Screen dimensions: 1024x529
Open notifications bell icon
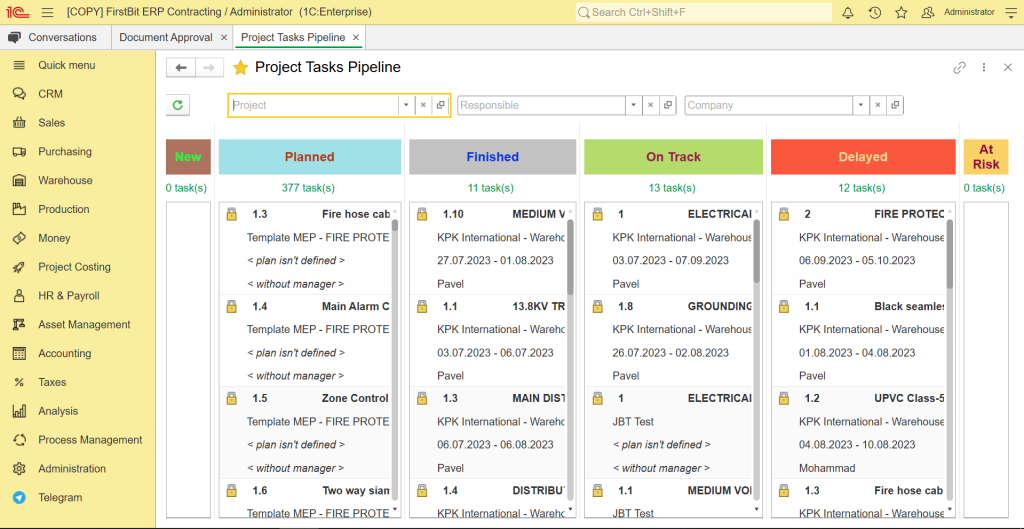[x=848, y=12]
